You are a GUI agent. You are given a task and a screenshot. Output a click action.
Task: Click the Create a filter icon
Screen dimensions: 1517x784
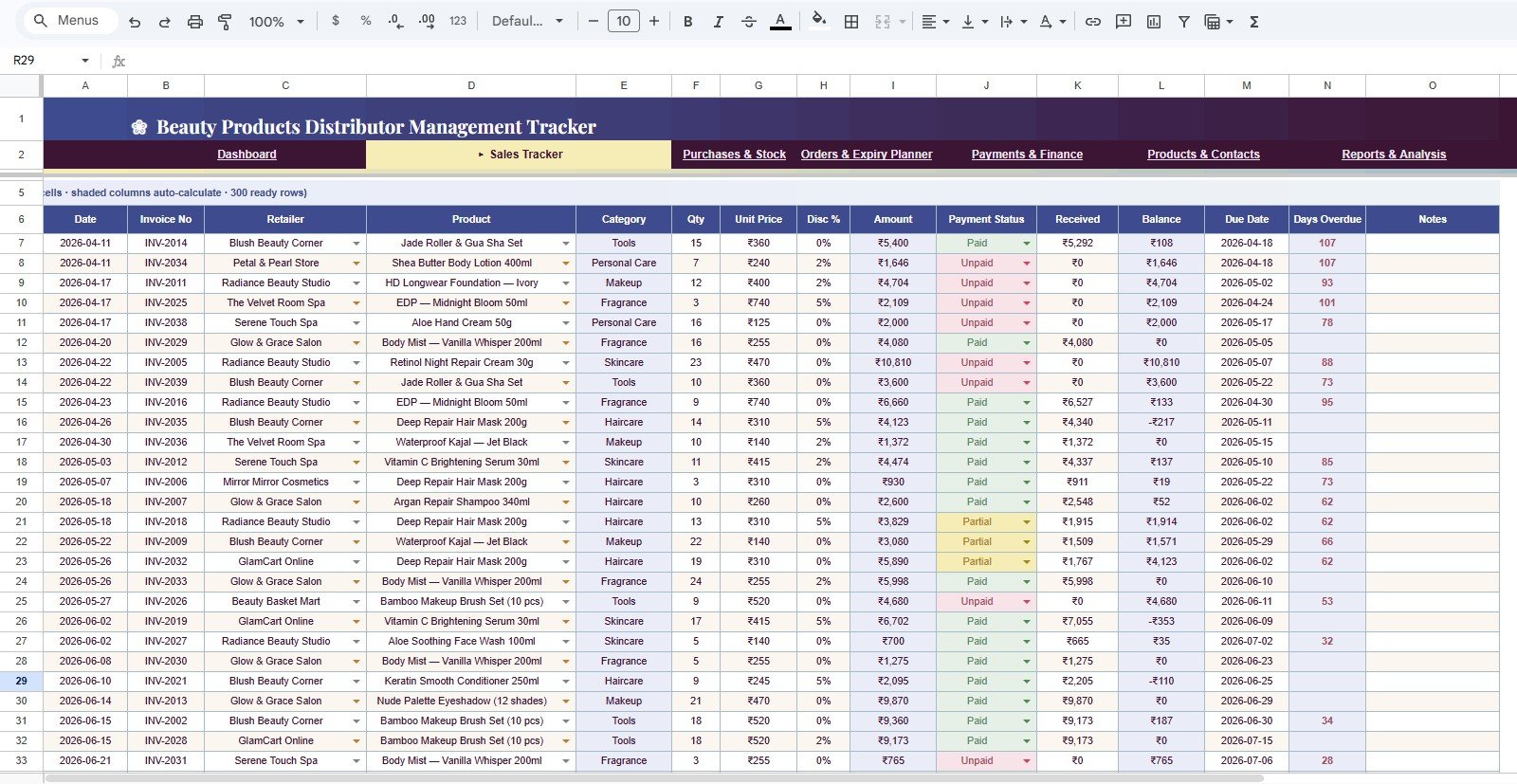coord(1184,21)
